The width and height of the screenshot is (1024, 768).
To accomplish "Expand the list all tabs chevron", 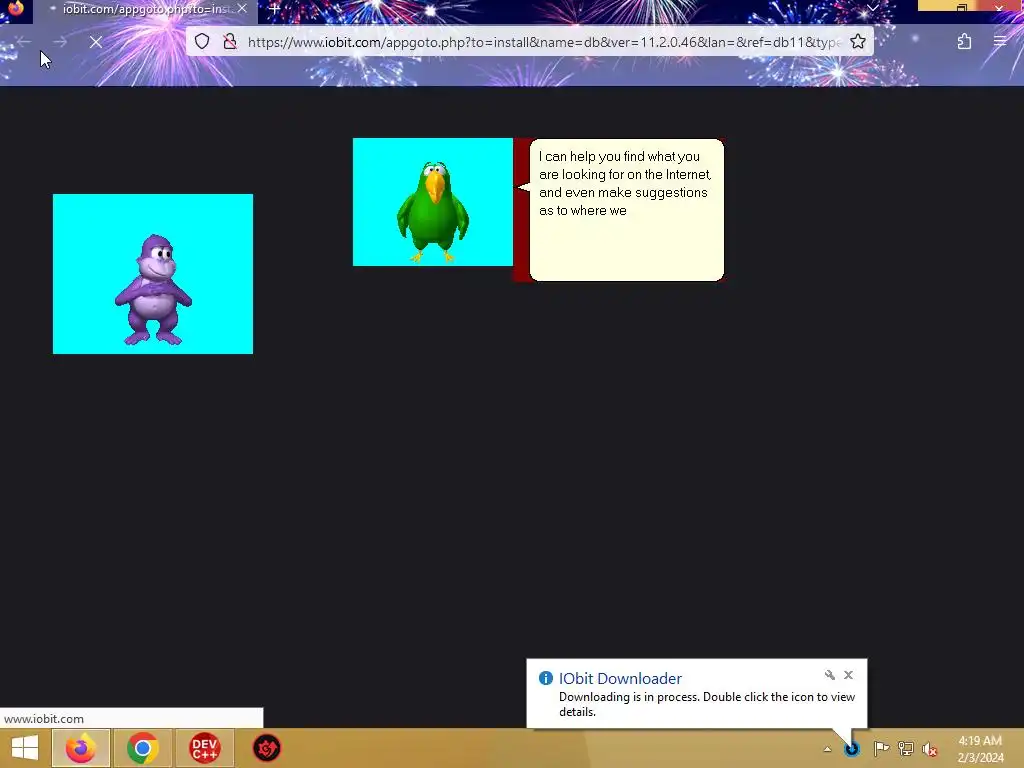I will (872, 8).
